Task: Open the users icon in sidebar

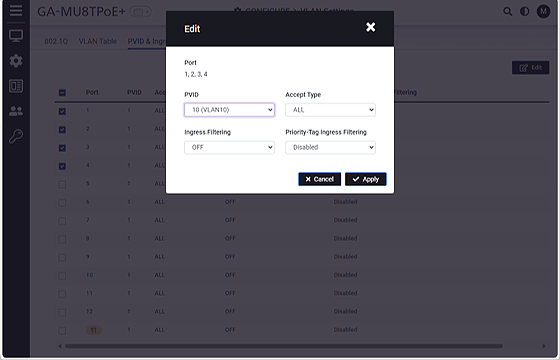Action: [x=16, y=111]
